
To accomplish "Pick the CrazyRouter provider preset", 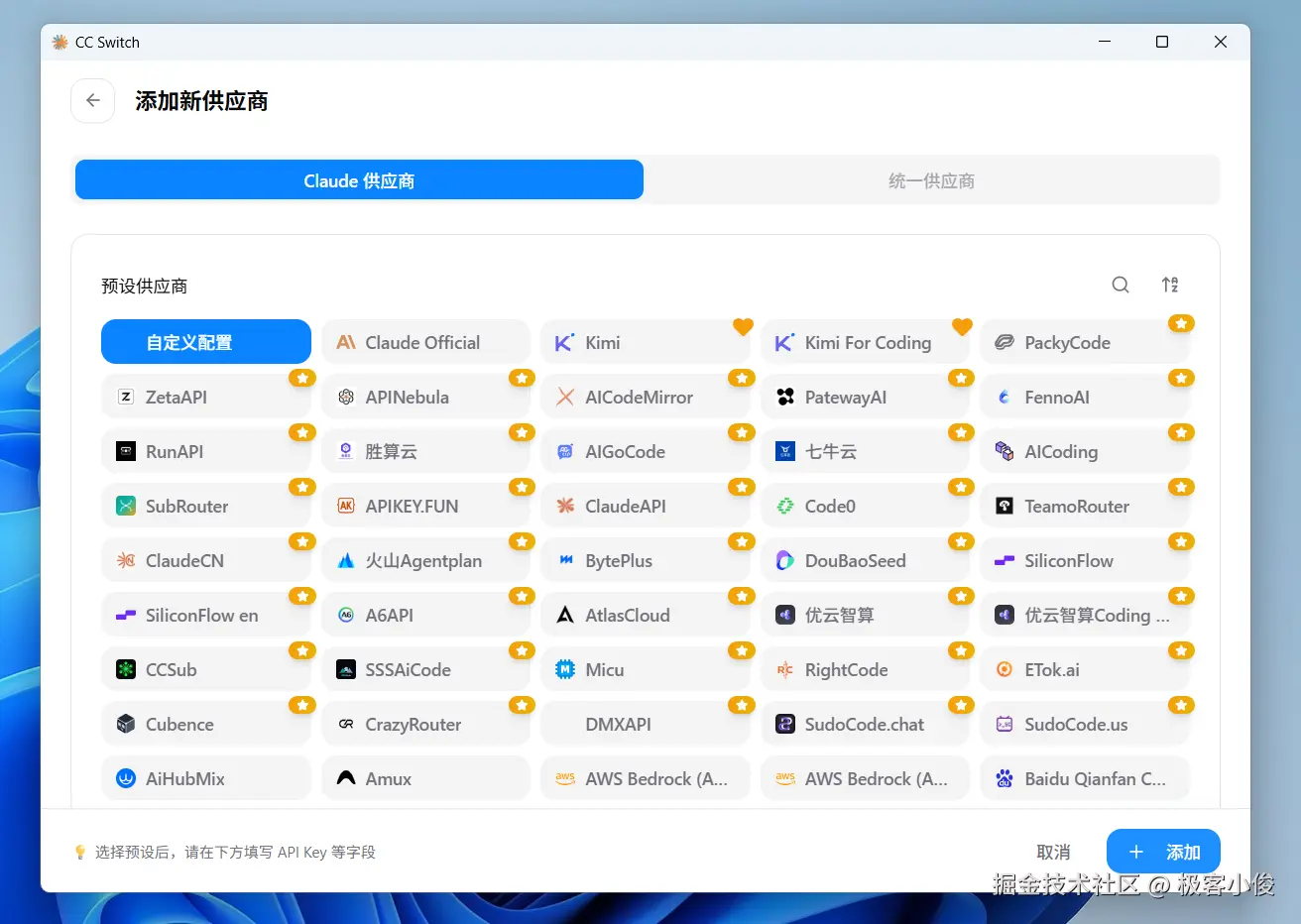I will coord(425,724).
